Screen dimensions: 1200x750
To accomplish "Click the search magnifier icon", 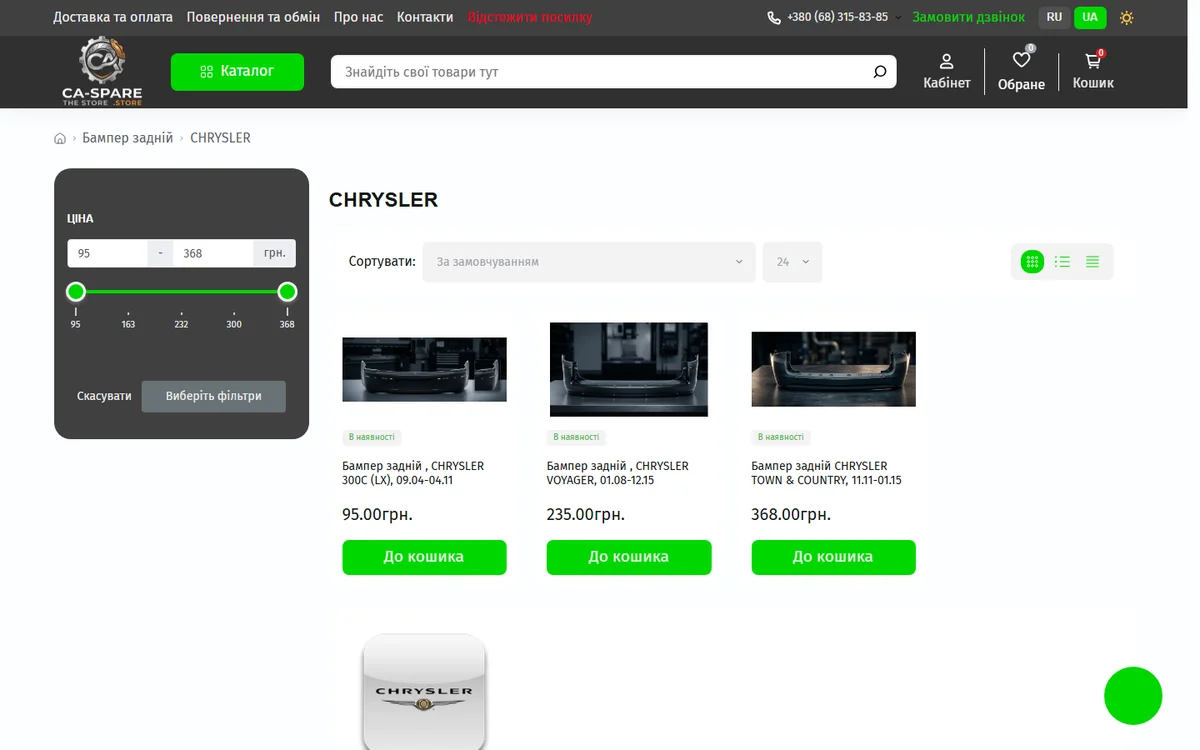I will click(x=880, y=72).
